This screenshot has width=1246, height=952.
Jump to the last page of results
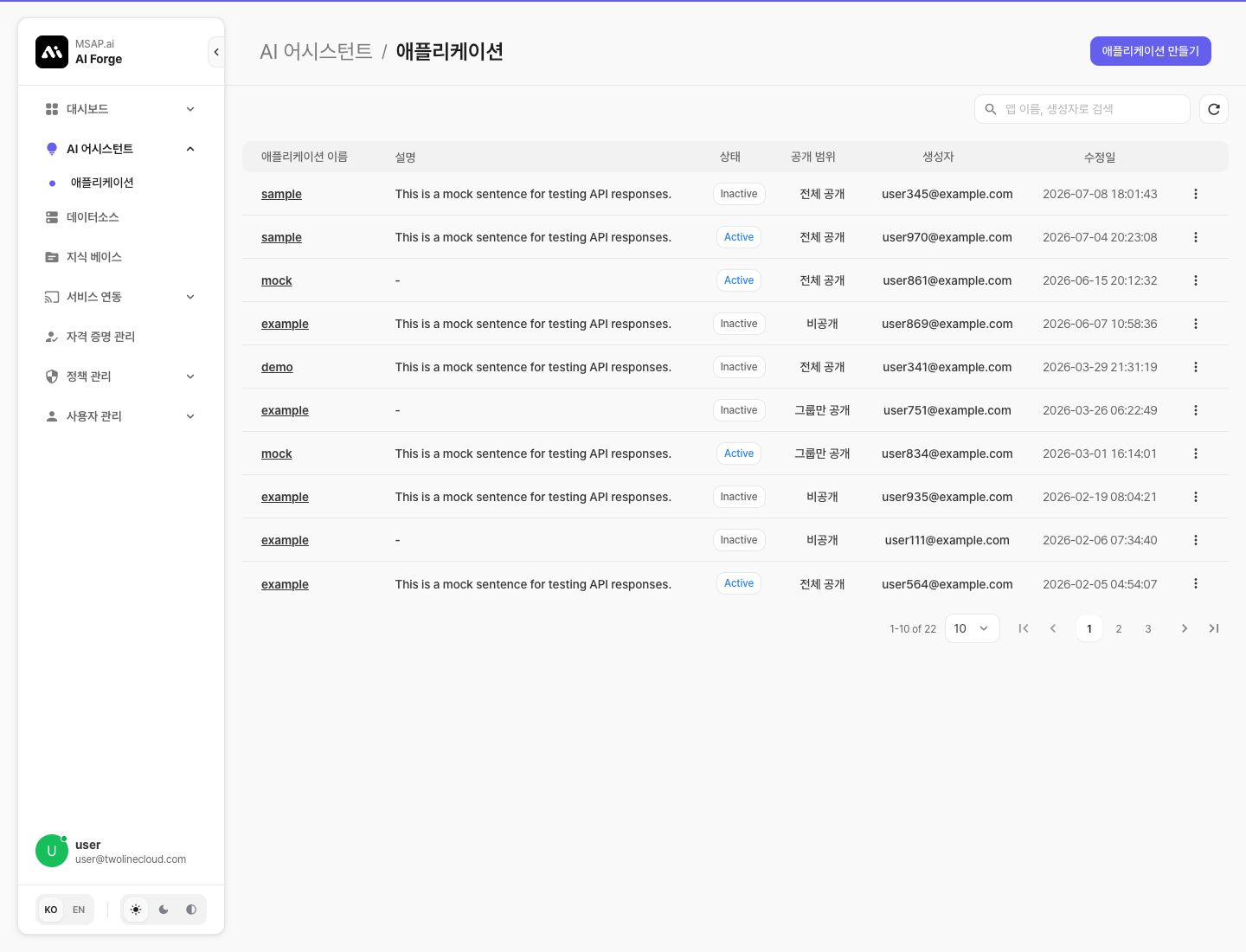1214,628
